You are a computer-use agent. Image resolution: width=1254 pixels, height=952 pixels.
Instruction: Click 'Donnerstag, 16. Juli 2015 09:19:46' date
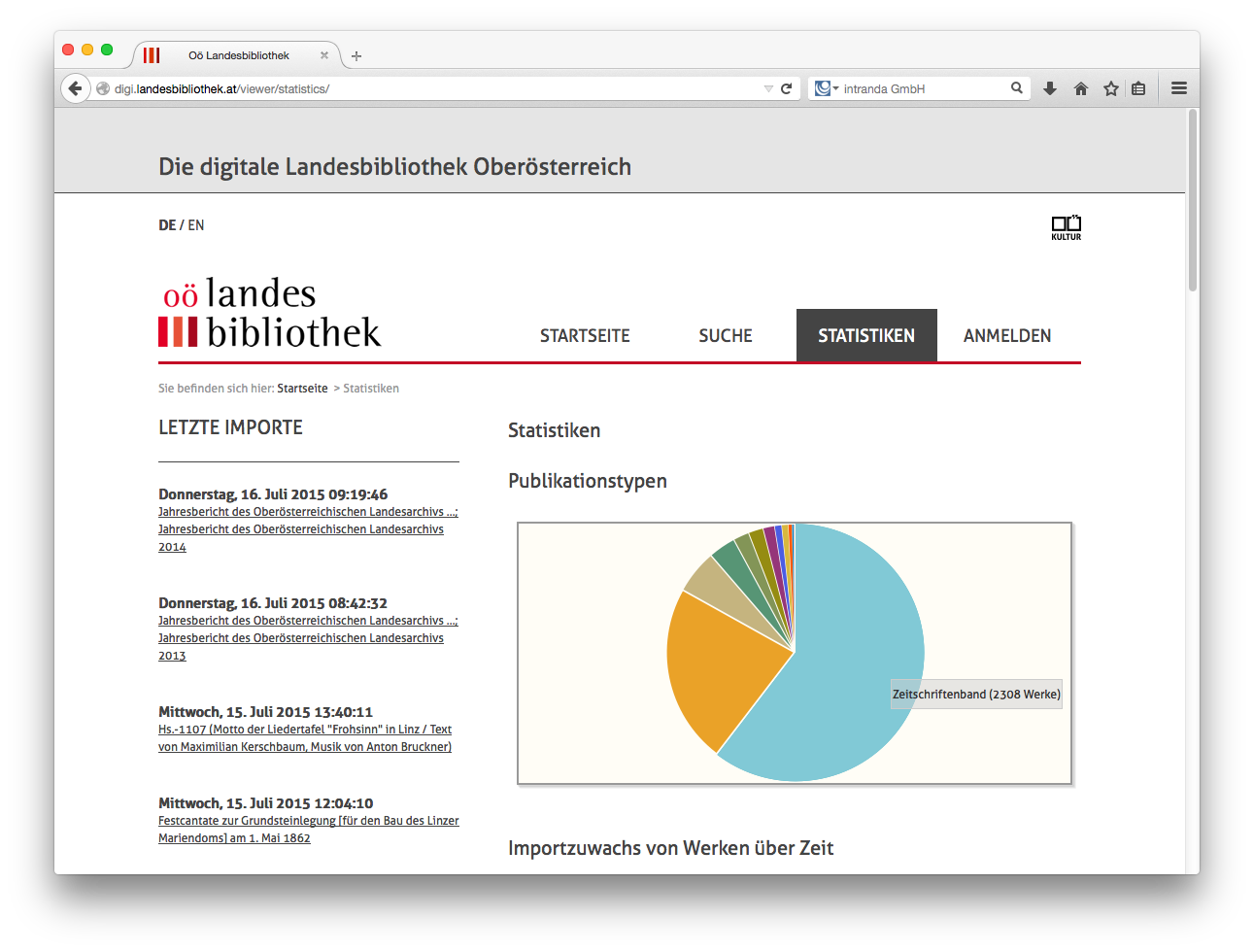(x=273, y=494)
